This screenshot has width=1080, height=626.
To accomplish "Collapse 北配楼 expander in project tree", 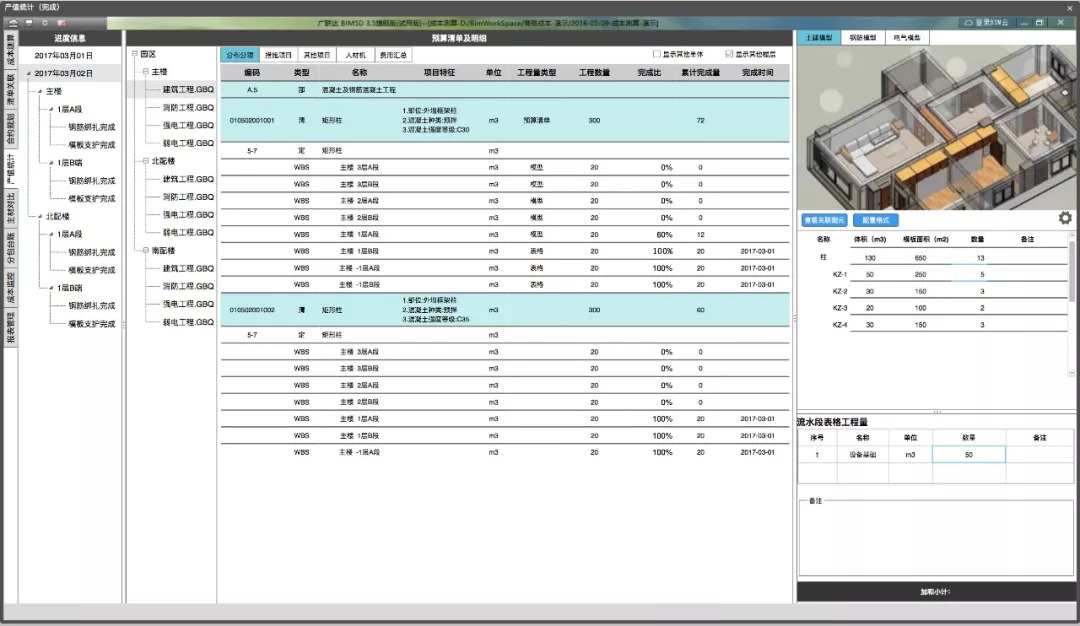I will tap(145, 161).
